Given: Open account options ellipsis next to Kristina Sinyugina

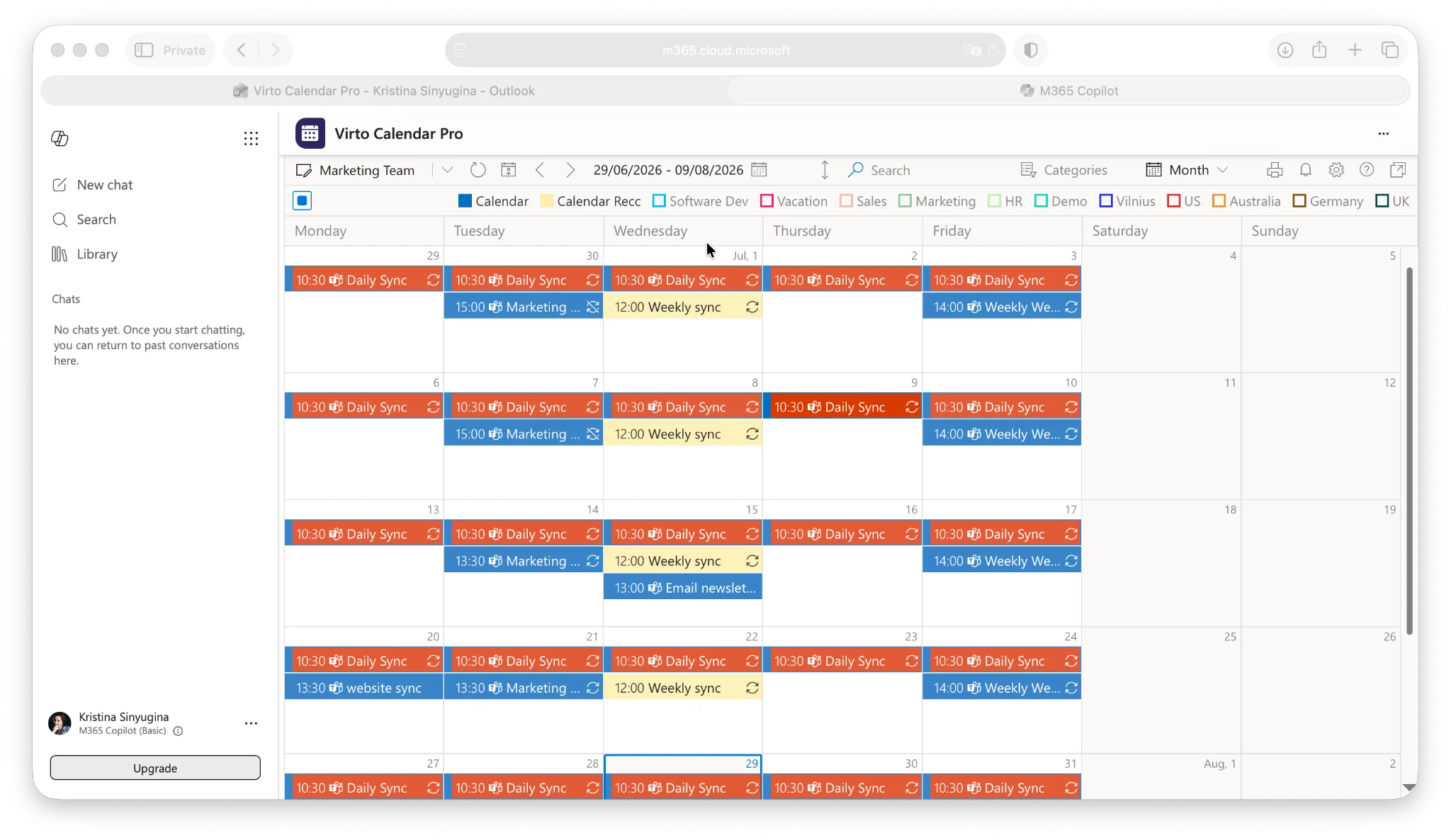Looking at the screenshot, I should (x=251, y=723).
